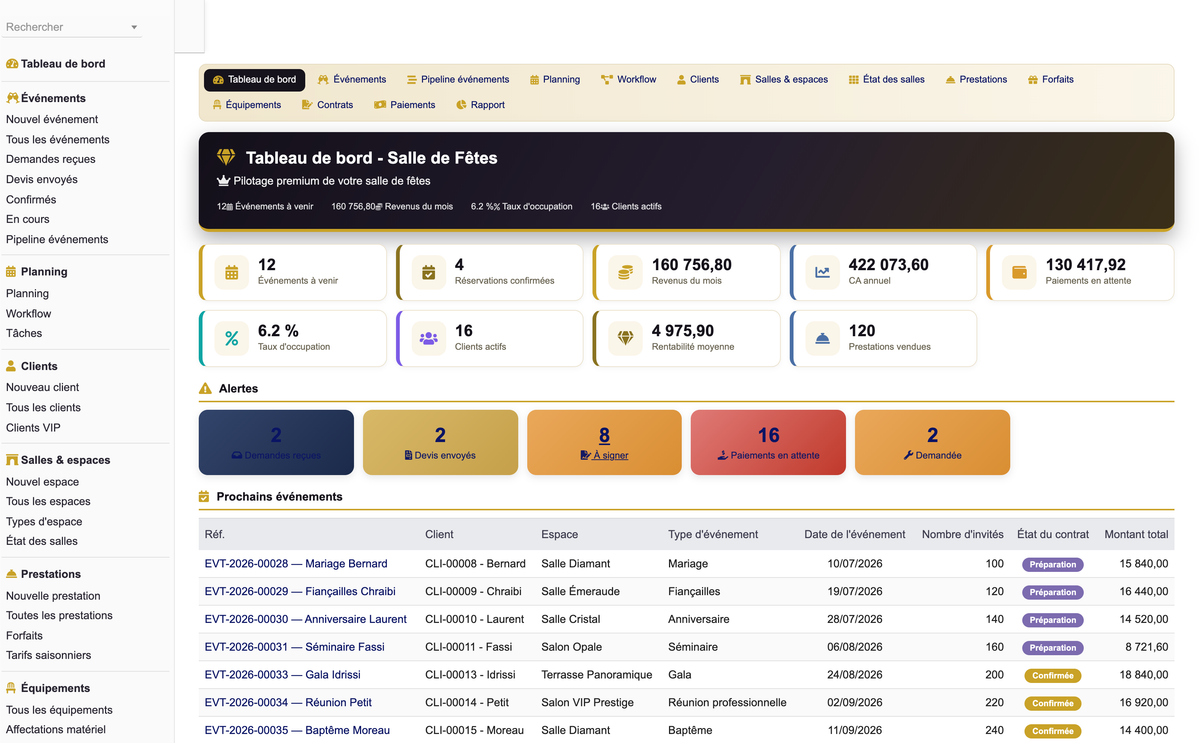Open the Équipements tab in top navigation

247,104
